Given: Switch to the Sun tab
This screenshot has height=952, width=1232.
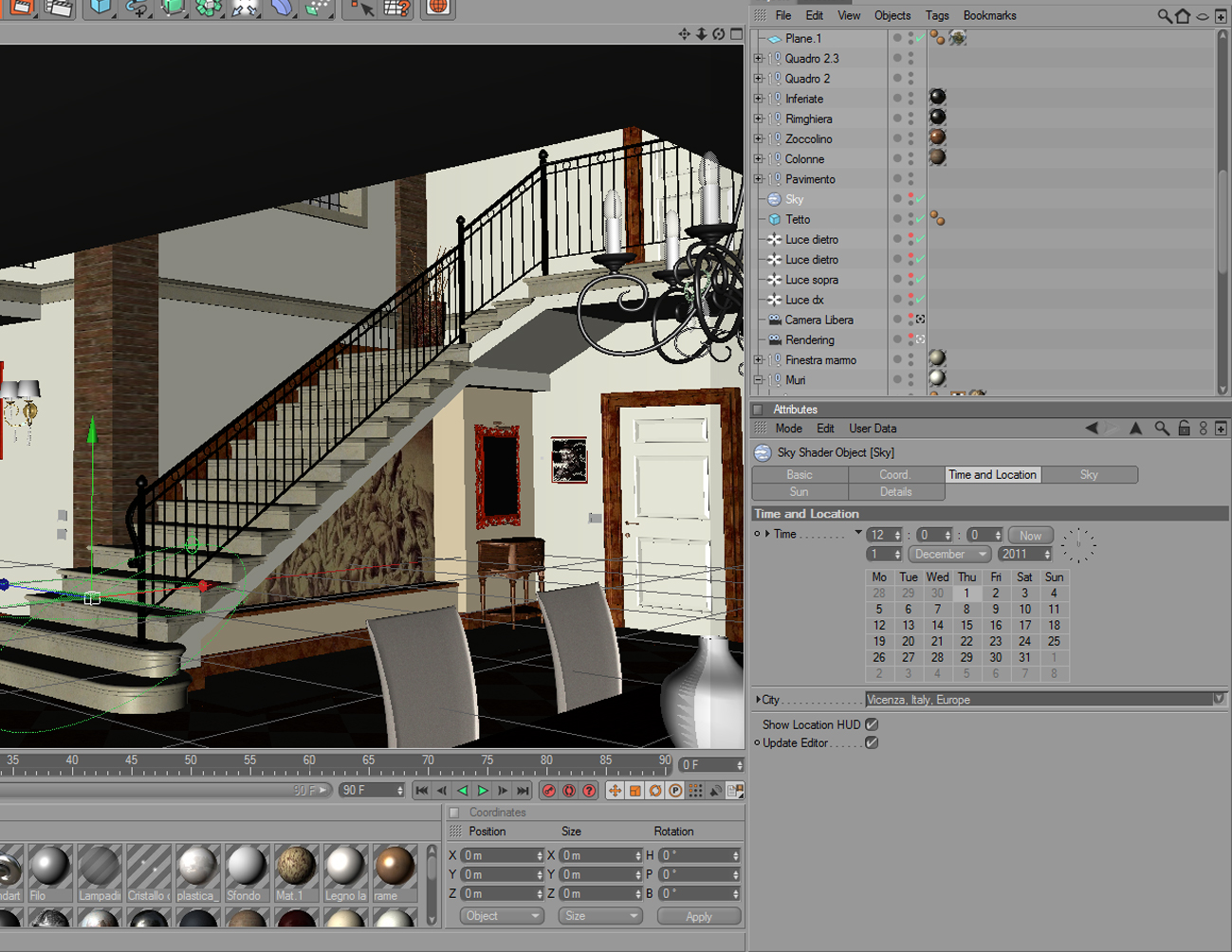Looking at the screenshot, I should pyautogui.click(x=800, y=492).
